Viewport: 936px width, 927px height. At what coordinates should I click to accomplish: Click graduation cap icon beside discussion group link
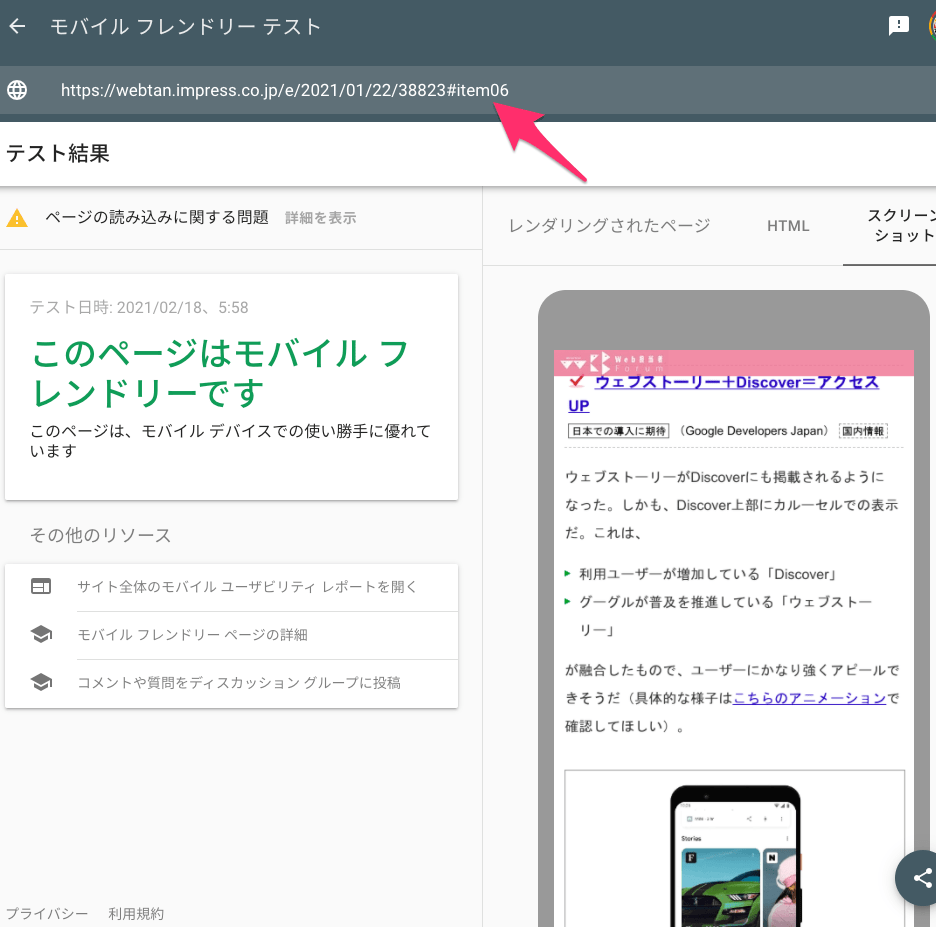(x=41, y=682)
